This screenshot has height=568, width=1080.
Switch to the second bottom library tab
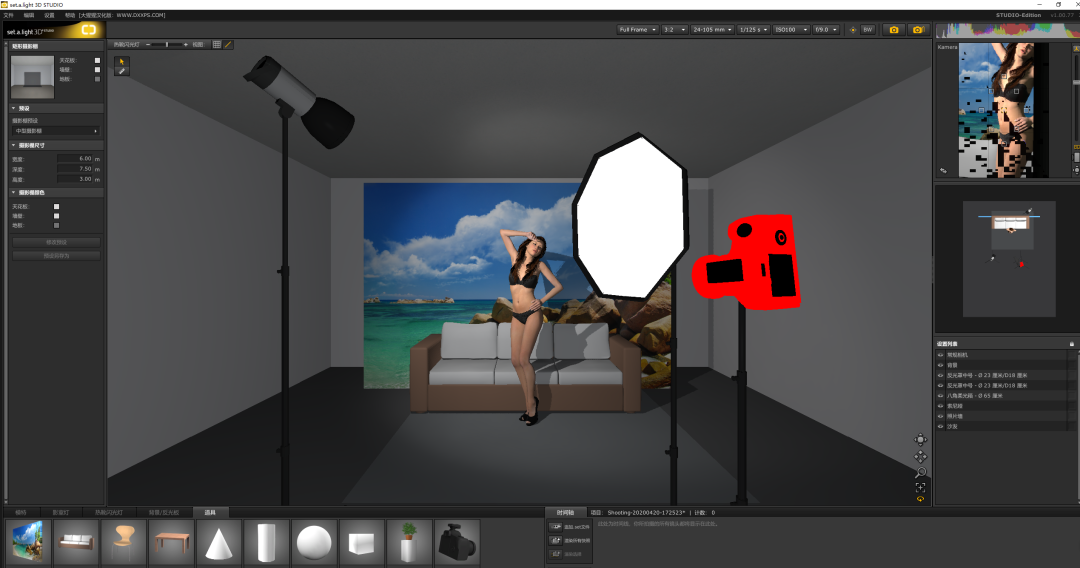pos(61,512)
